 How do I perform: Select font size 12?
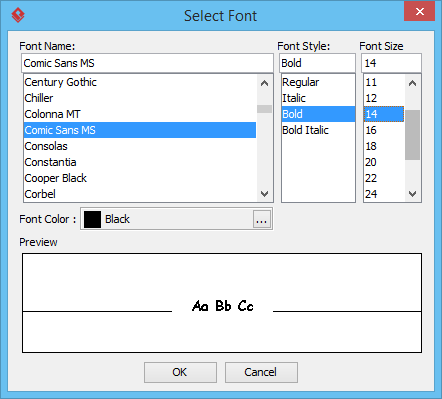click(x=384, y=98)
